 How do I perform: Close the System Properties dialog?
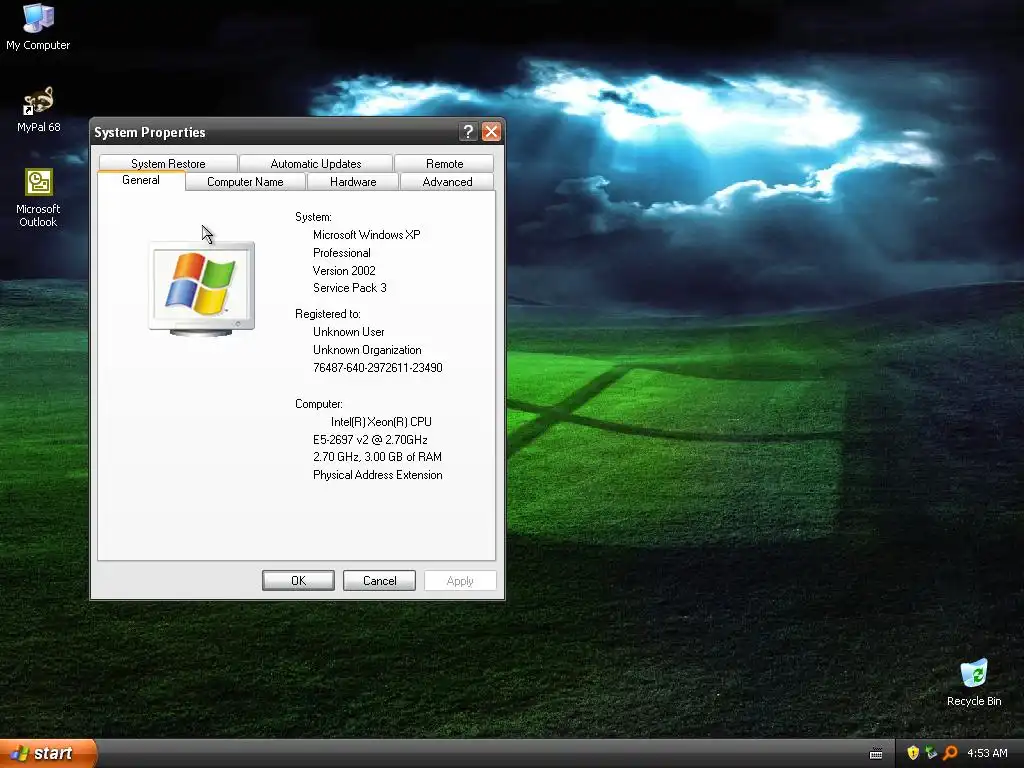(x=491, y=132)
